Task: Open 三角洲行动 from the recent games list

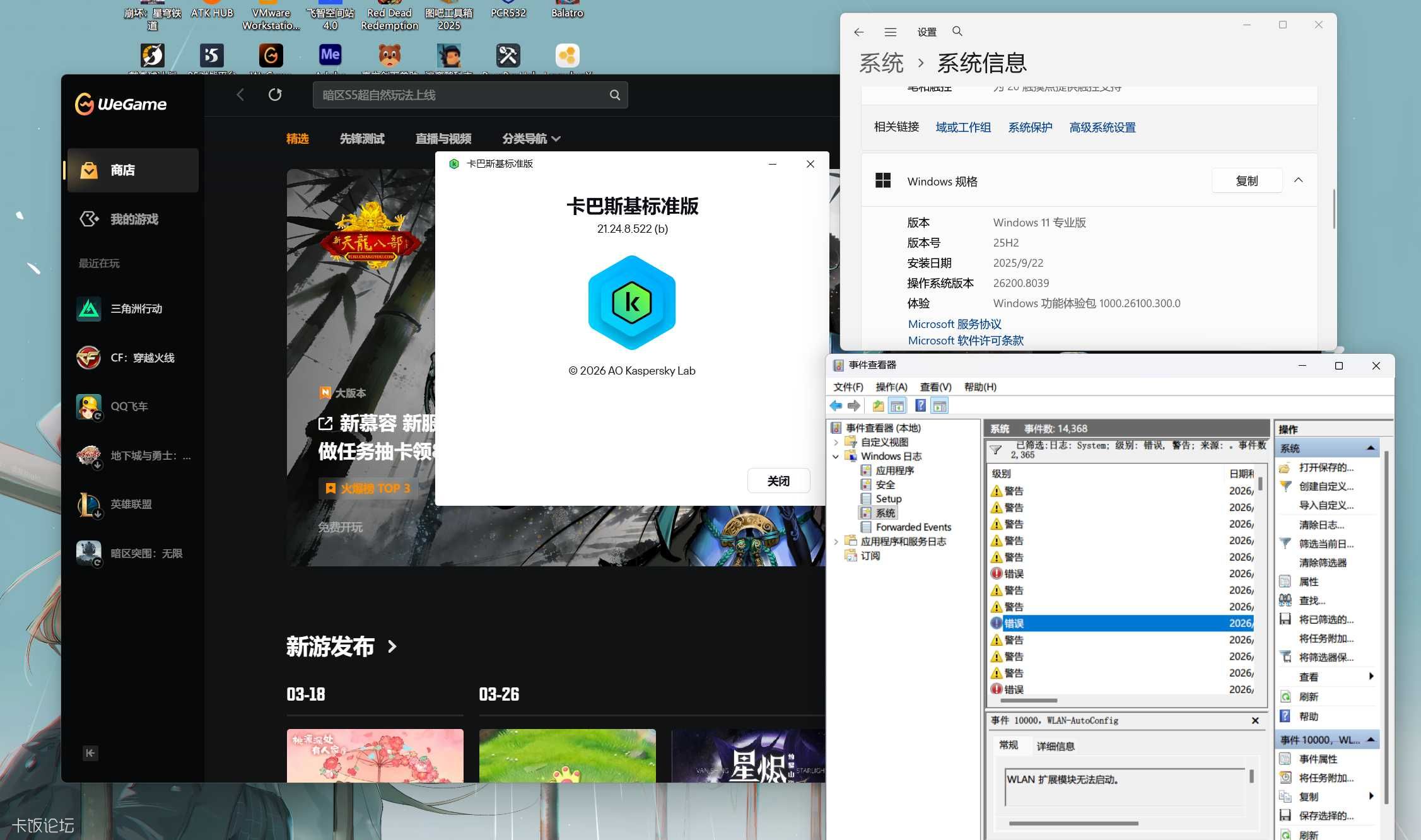Action: 136,309
